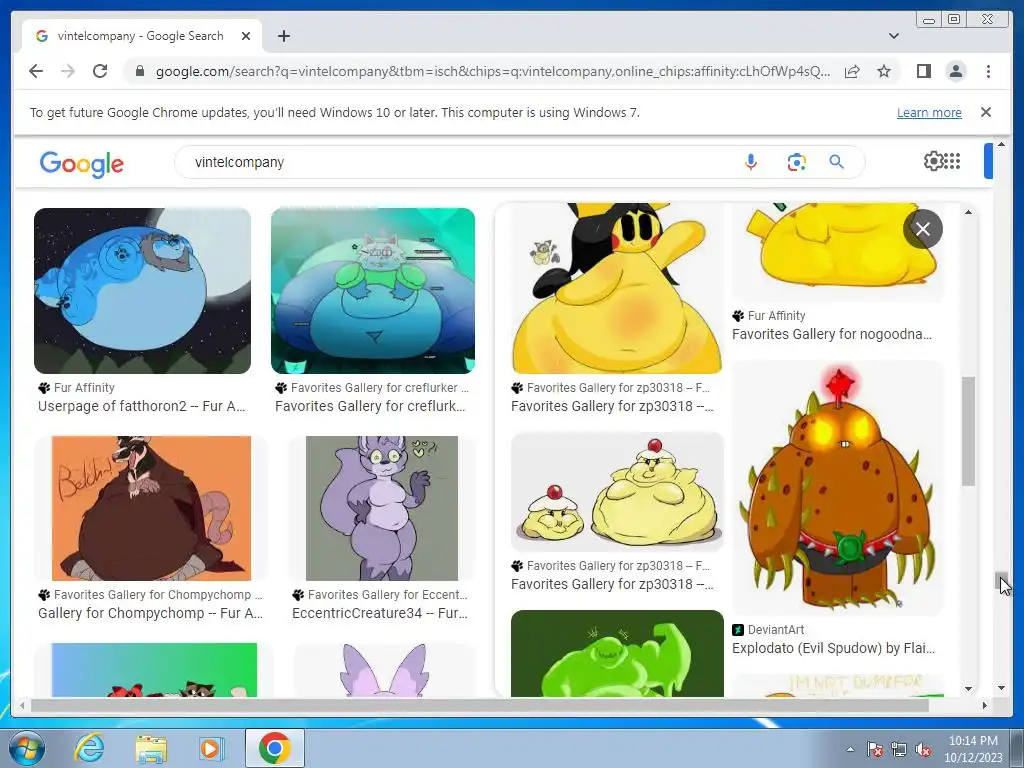1024x768 pixels.
Task: Open the Learn more link
Action: [929, 112]
